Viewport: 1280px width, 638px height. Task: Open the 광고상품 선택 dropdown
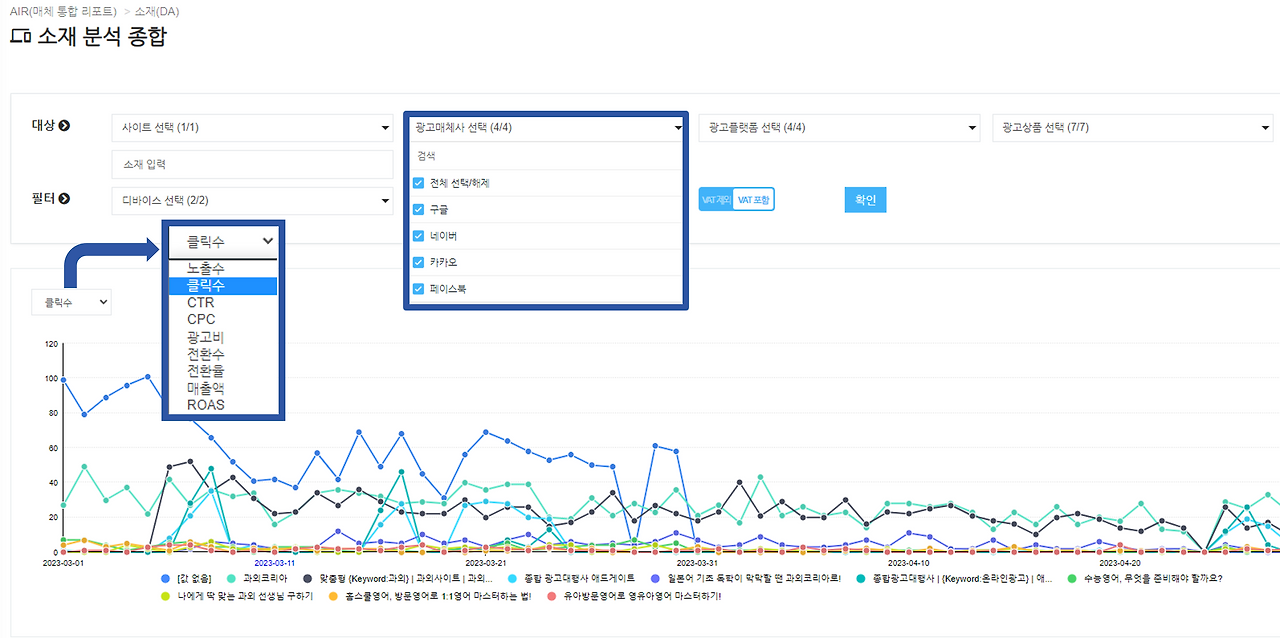[x=1132, y=127]
